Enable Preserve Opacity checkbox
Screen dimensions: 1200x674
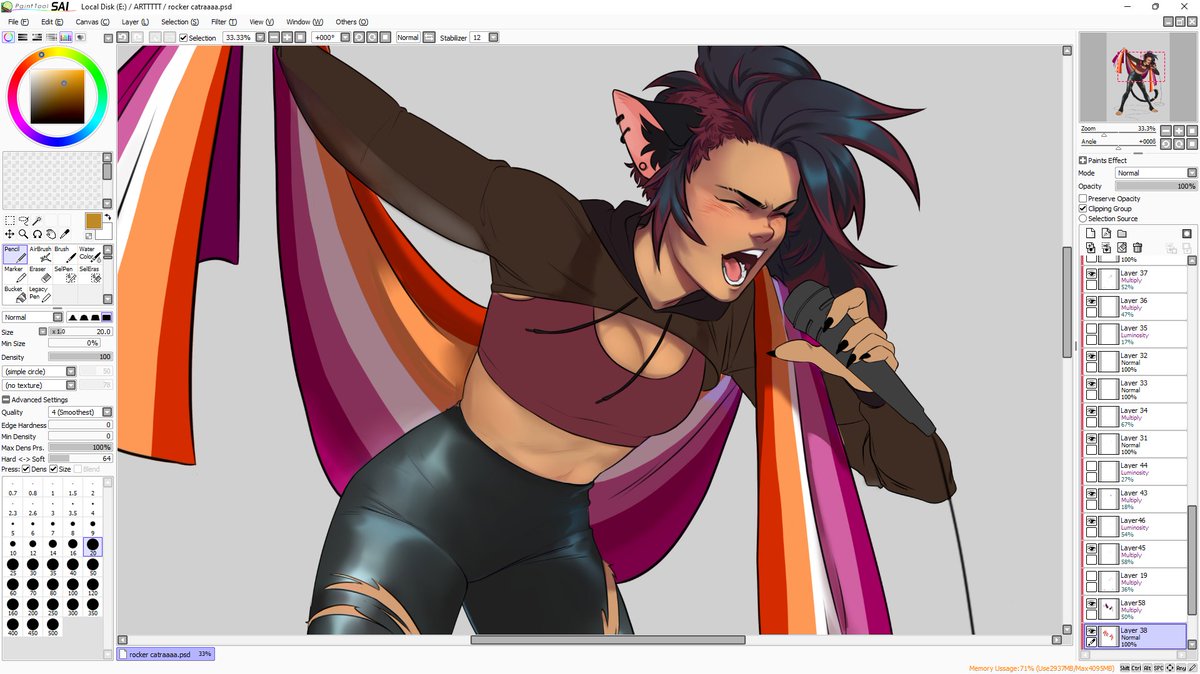(1083, 199)
